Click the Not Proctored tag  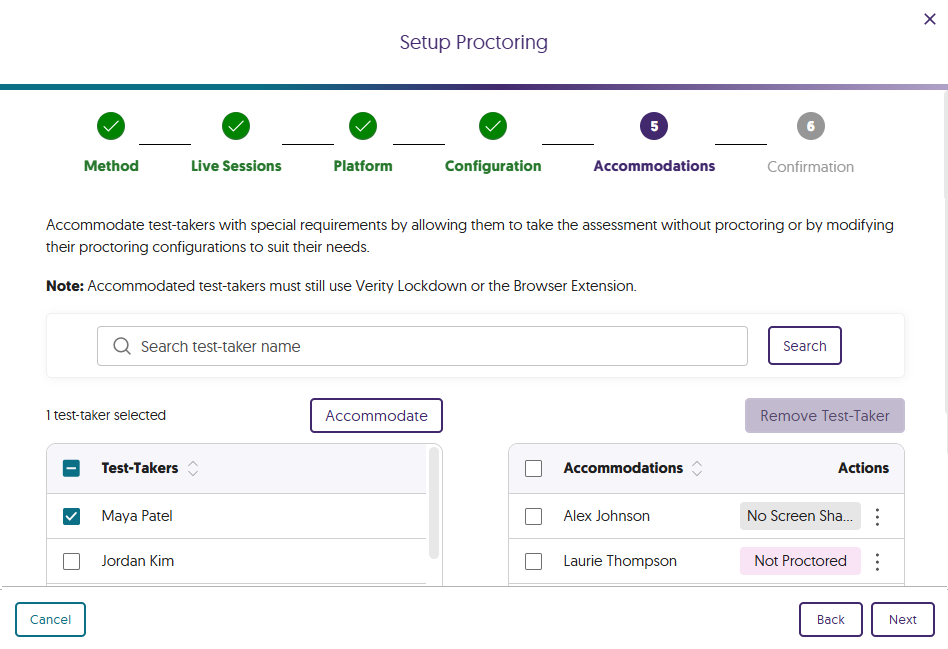[x=800, y=561]
